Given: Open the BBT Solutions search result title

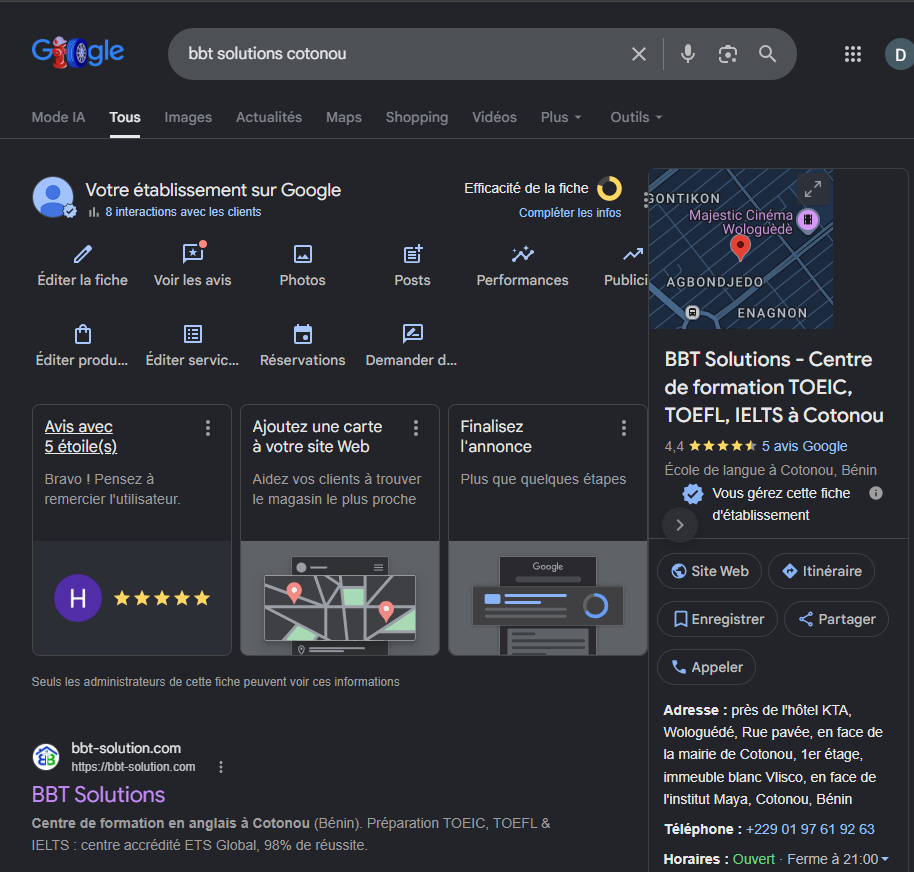Looking at the screenshot, I should pyautogui.click(x=99, y=795).
